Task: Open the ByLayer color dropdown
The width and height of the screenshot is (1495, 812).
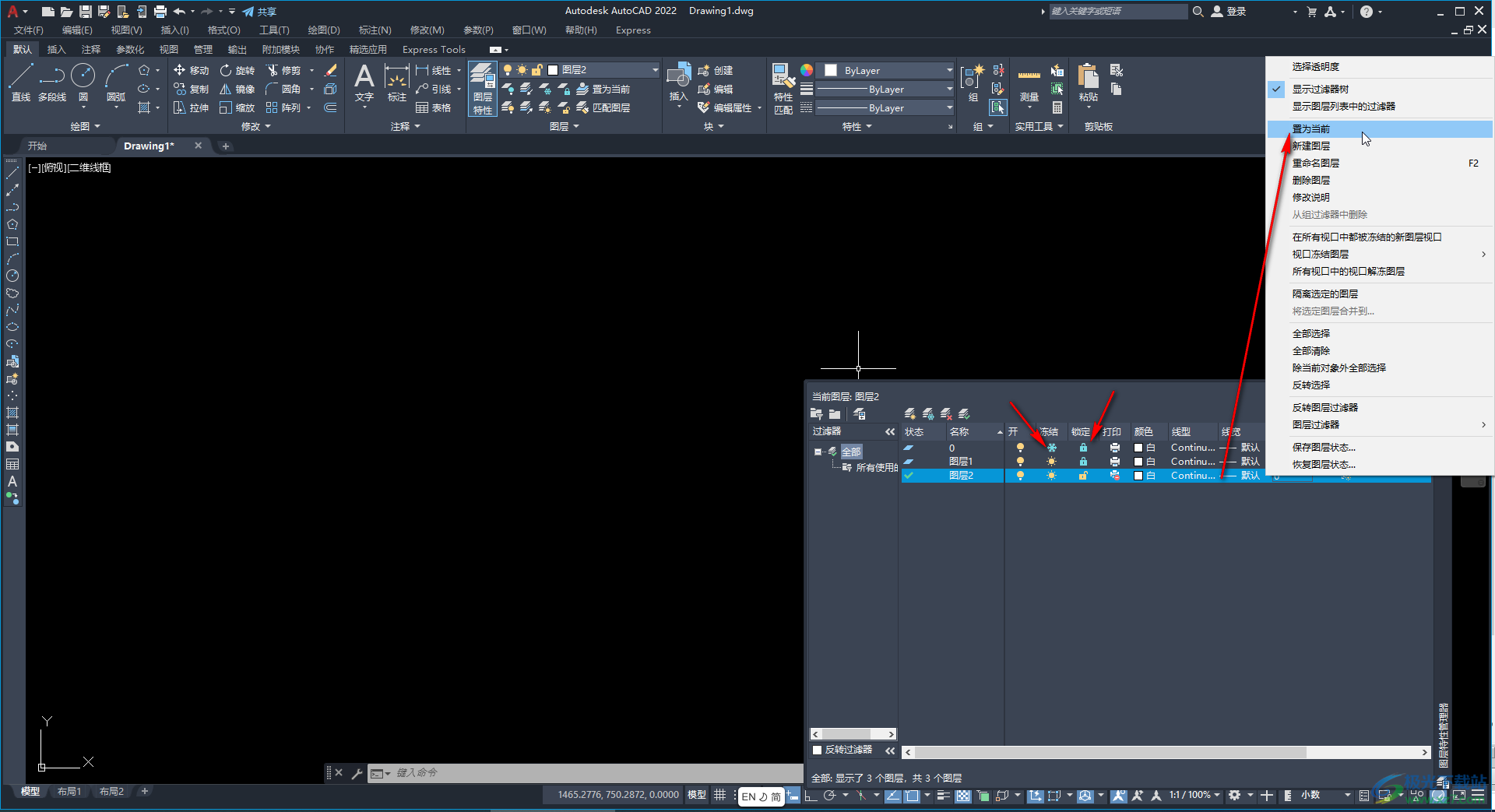Action: [x=949, y=70]
